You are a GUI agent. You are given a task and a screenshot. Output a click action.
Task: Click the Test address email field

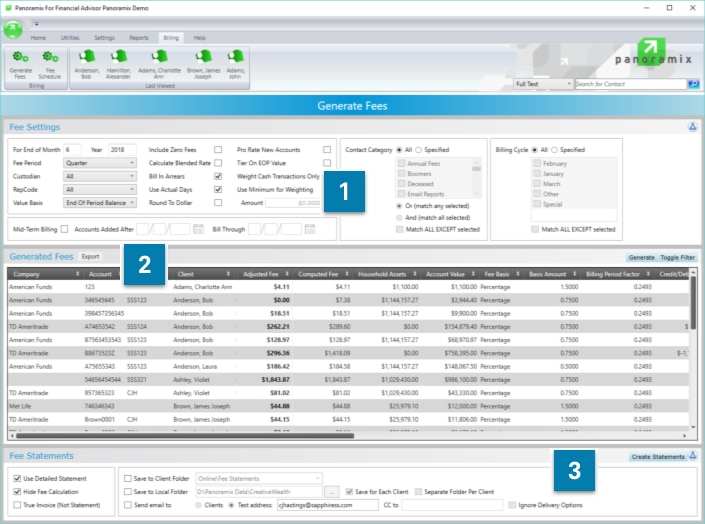328,505
